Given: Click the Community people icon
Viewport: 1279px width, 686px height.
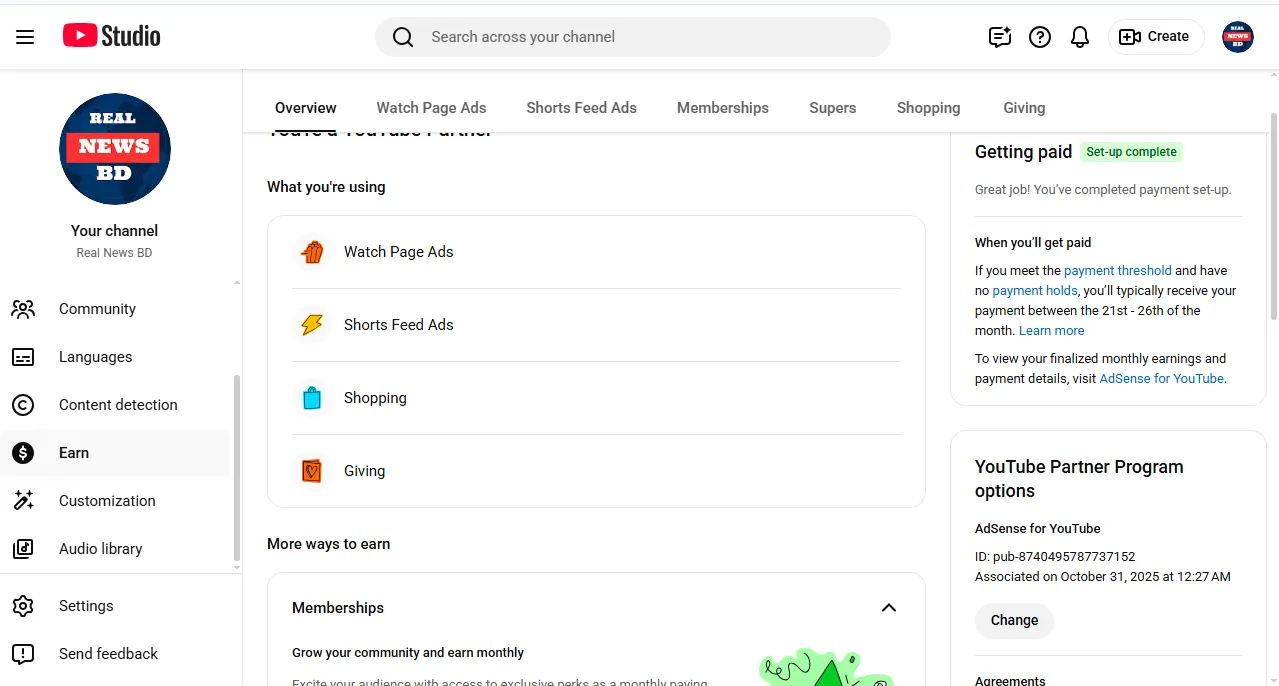Looking at the screenshot, I should coord(23,309).
